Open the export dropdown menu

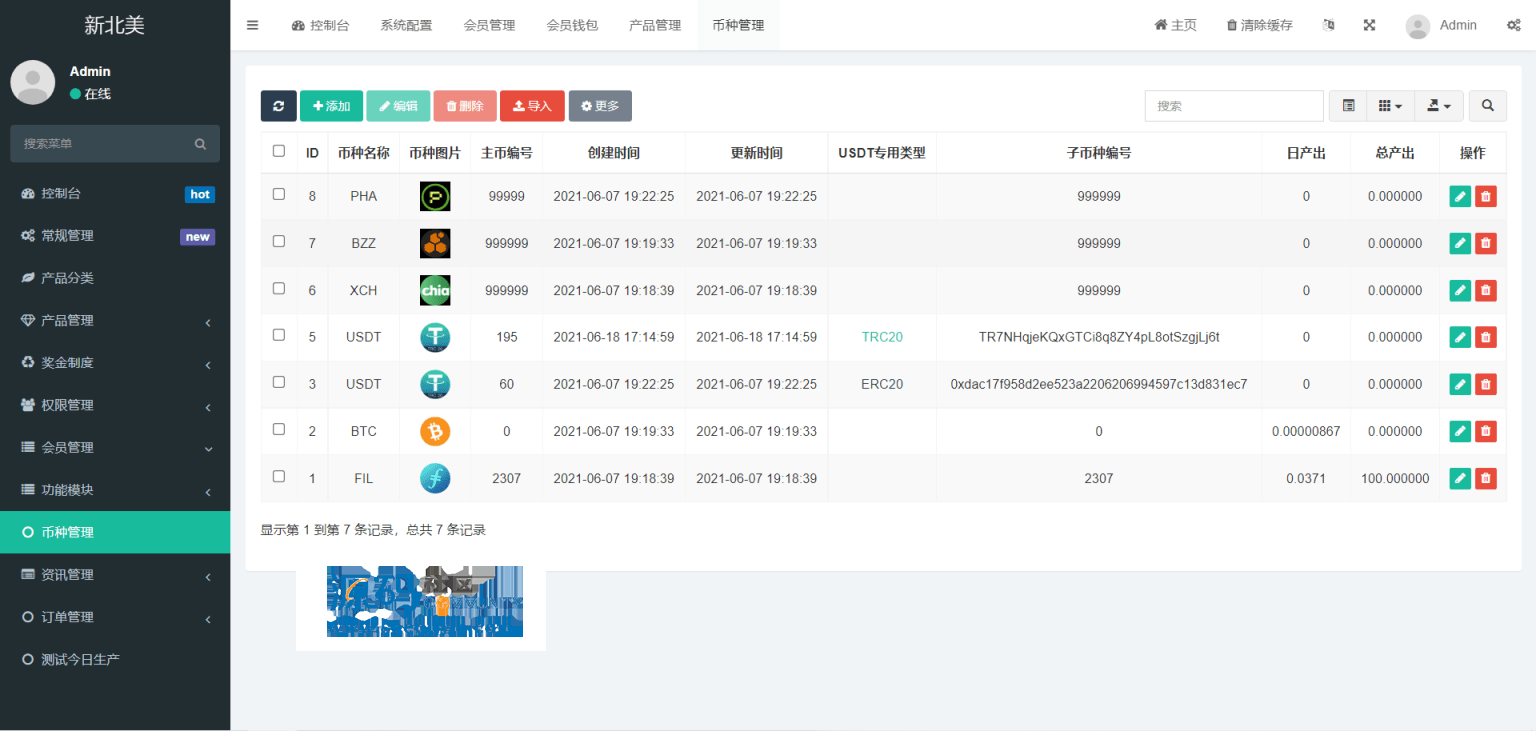1439,106
